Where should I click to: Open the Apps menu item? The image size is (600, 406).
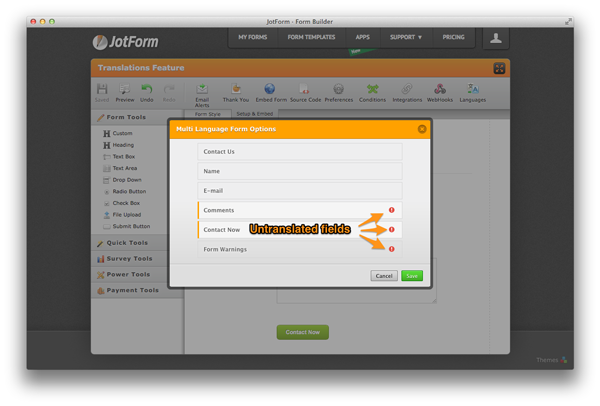pos(362,37)
